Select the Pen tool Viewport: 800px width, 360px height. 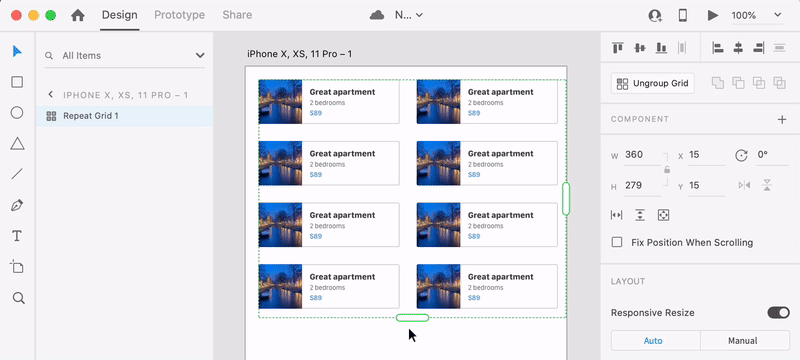point(17,205)
